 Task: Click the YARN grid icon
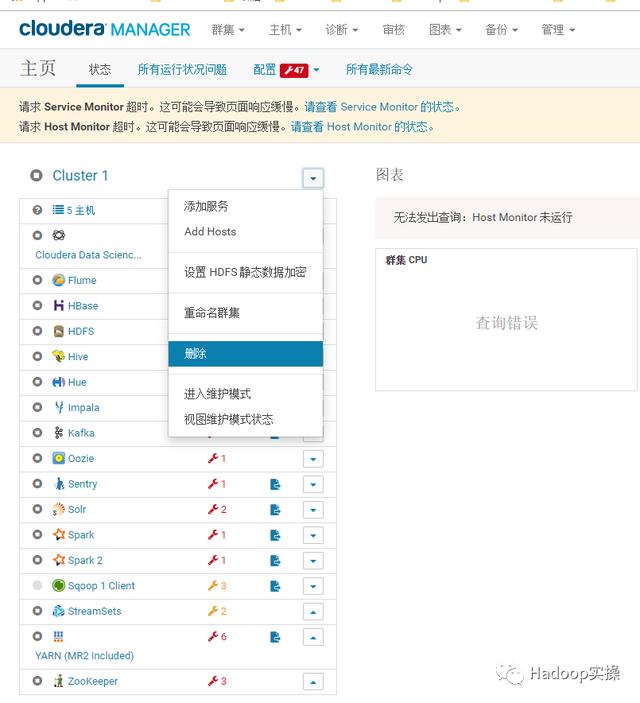point(58,636)
